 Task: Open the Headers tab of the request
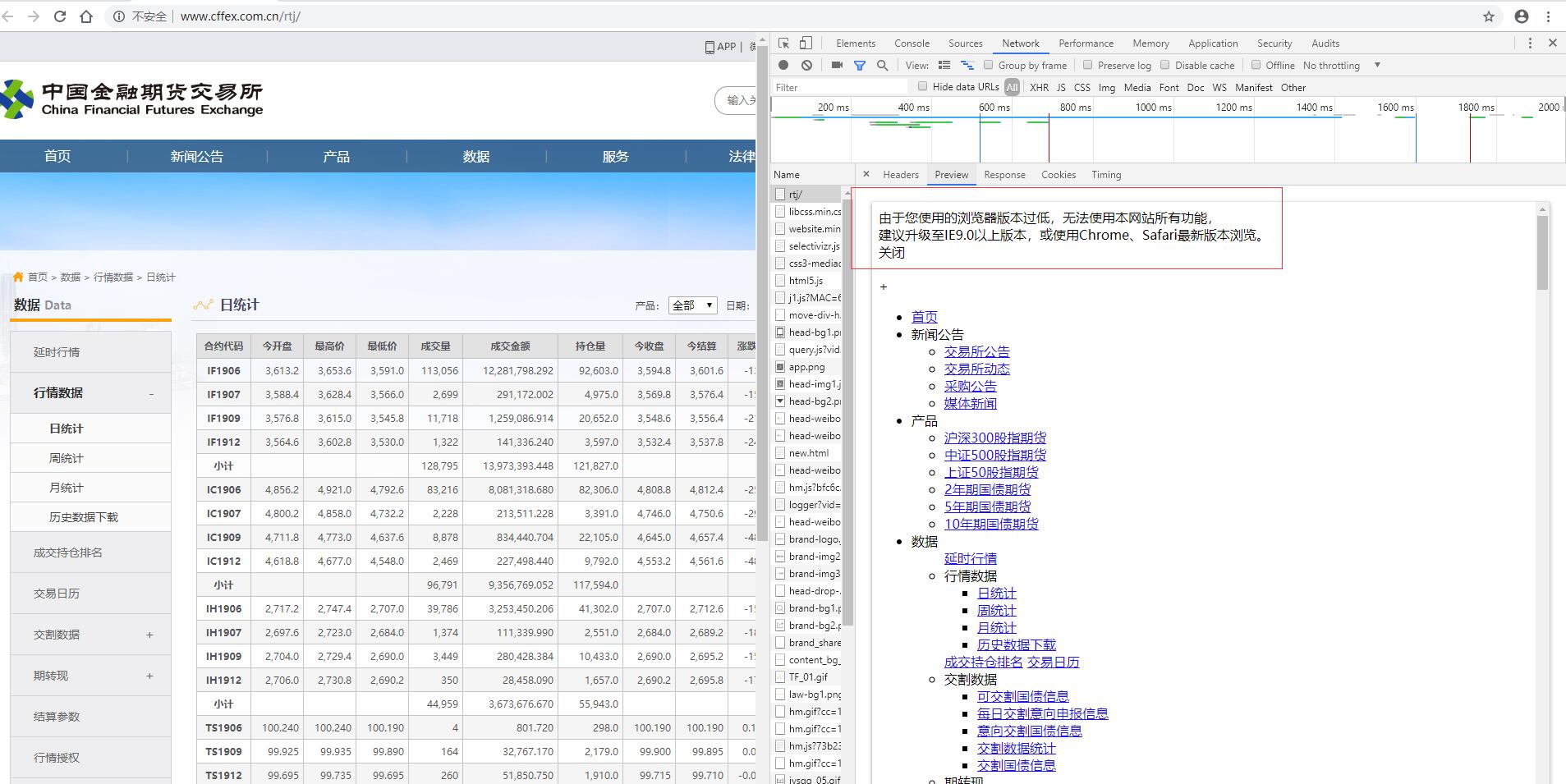point(901,175)
